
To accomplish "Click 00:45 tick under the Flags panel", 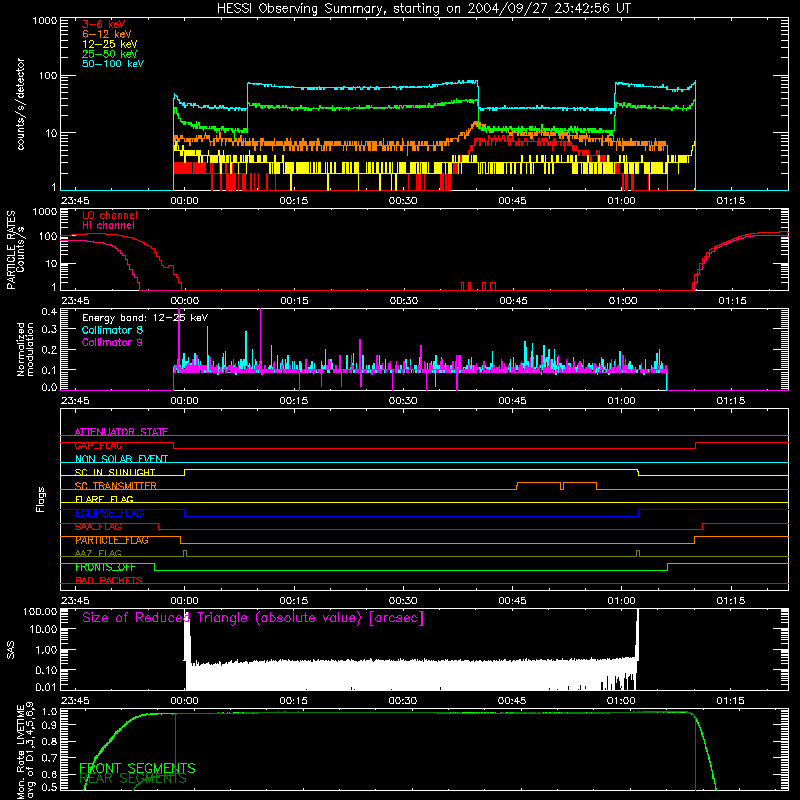I will point(512,601).
